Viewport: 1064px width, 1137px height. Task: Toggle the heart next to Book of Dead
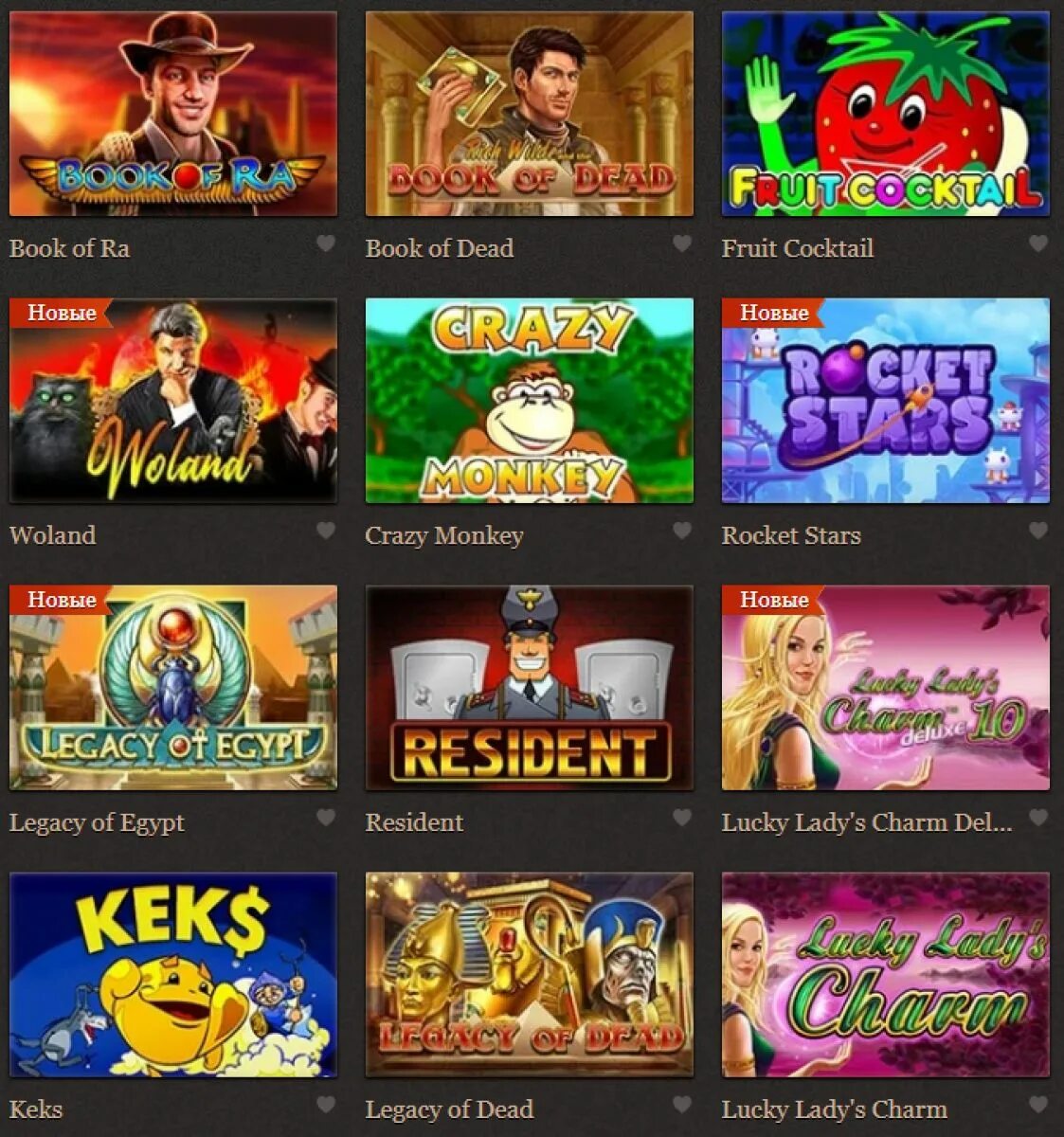click(681, 244)
